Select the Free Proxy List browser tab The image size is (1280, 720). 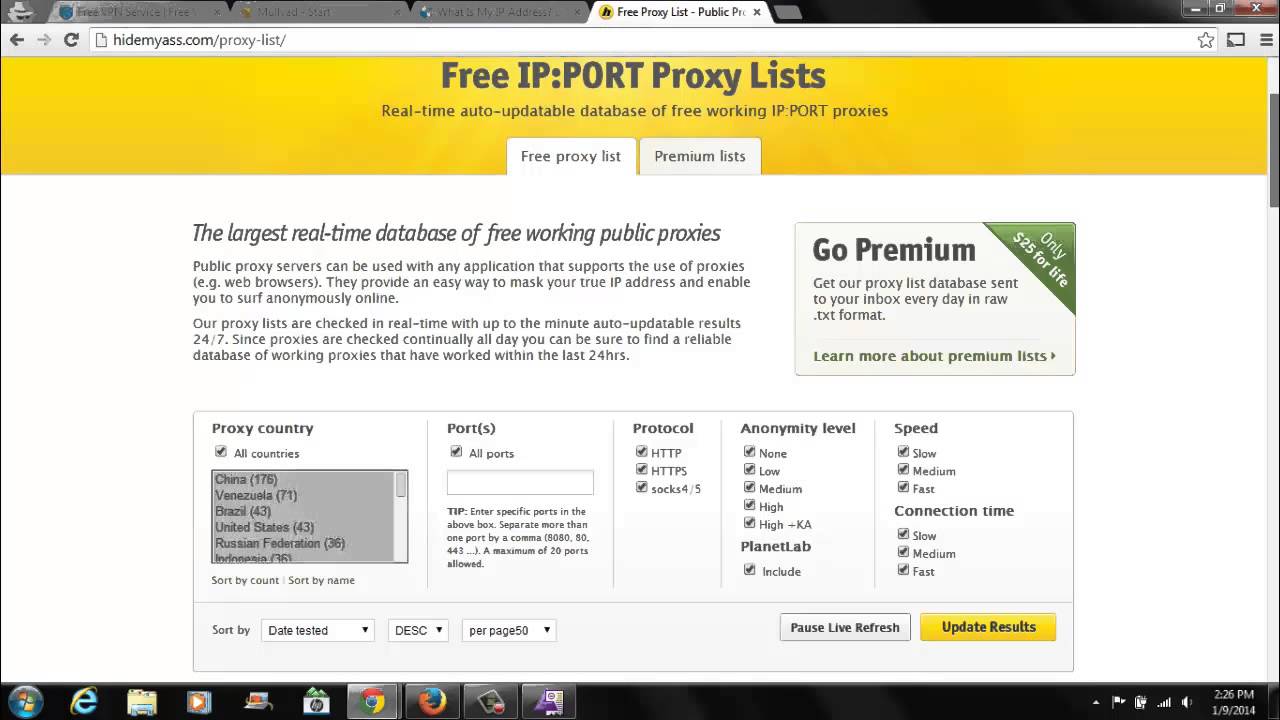pos(678,12)
